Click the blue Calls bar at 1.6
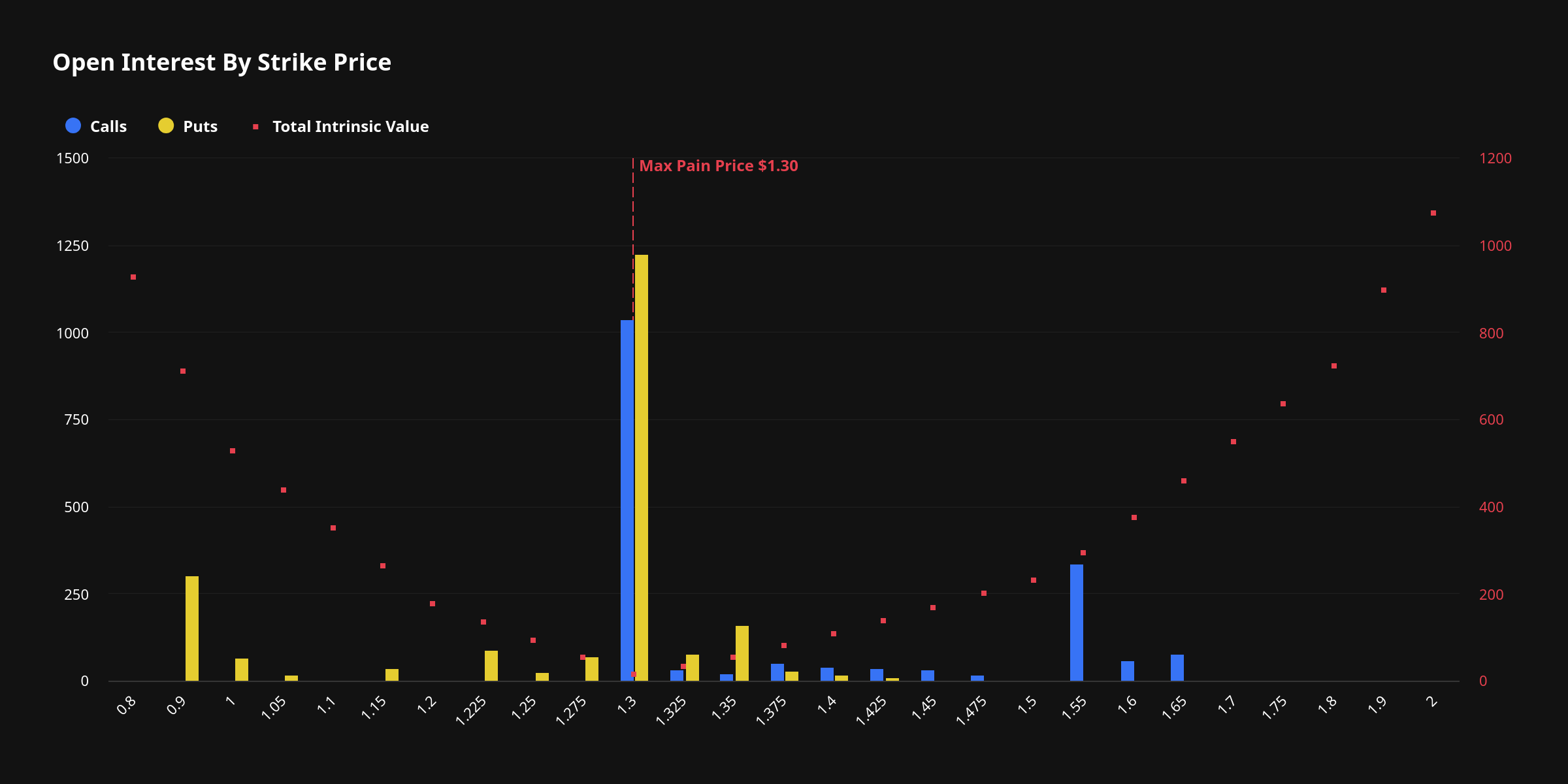This screenshot has width=1568, height=784. 1128,670
